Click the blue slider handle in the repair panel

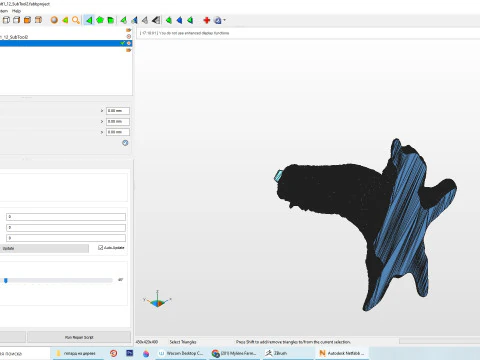(6, 280)
